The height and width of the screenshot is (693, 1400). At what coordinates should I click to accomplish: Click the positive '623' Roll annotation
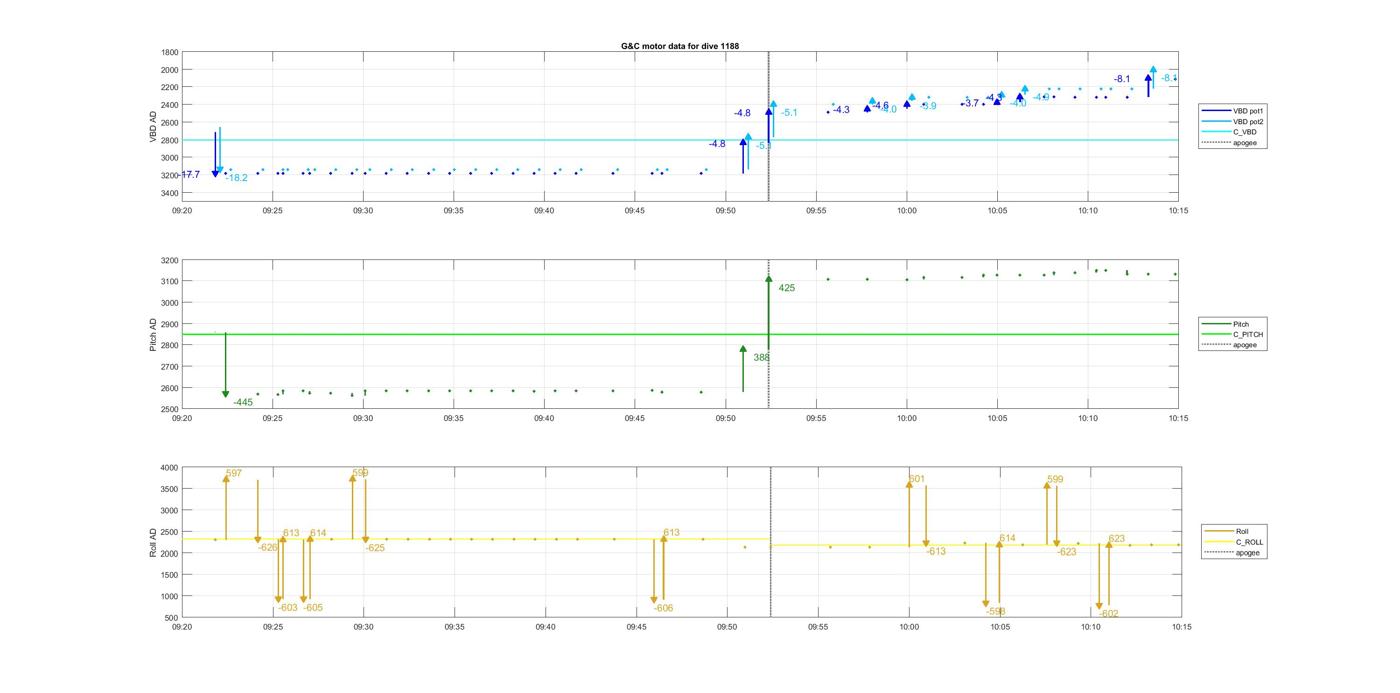(x=1117, y=538)
